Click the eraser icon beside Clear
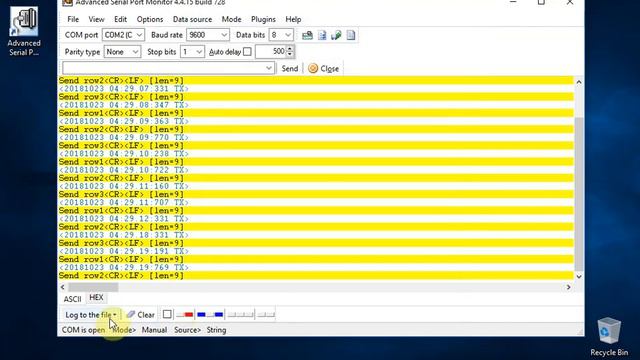This screenshot has width=640, height=360. [131, 314]
